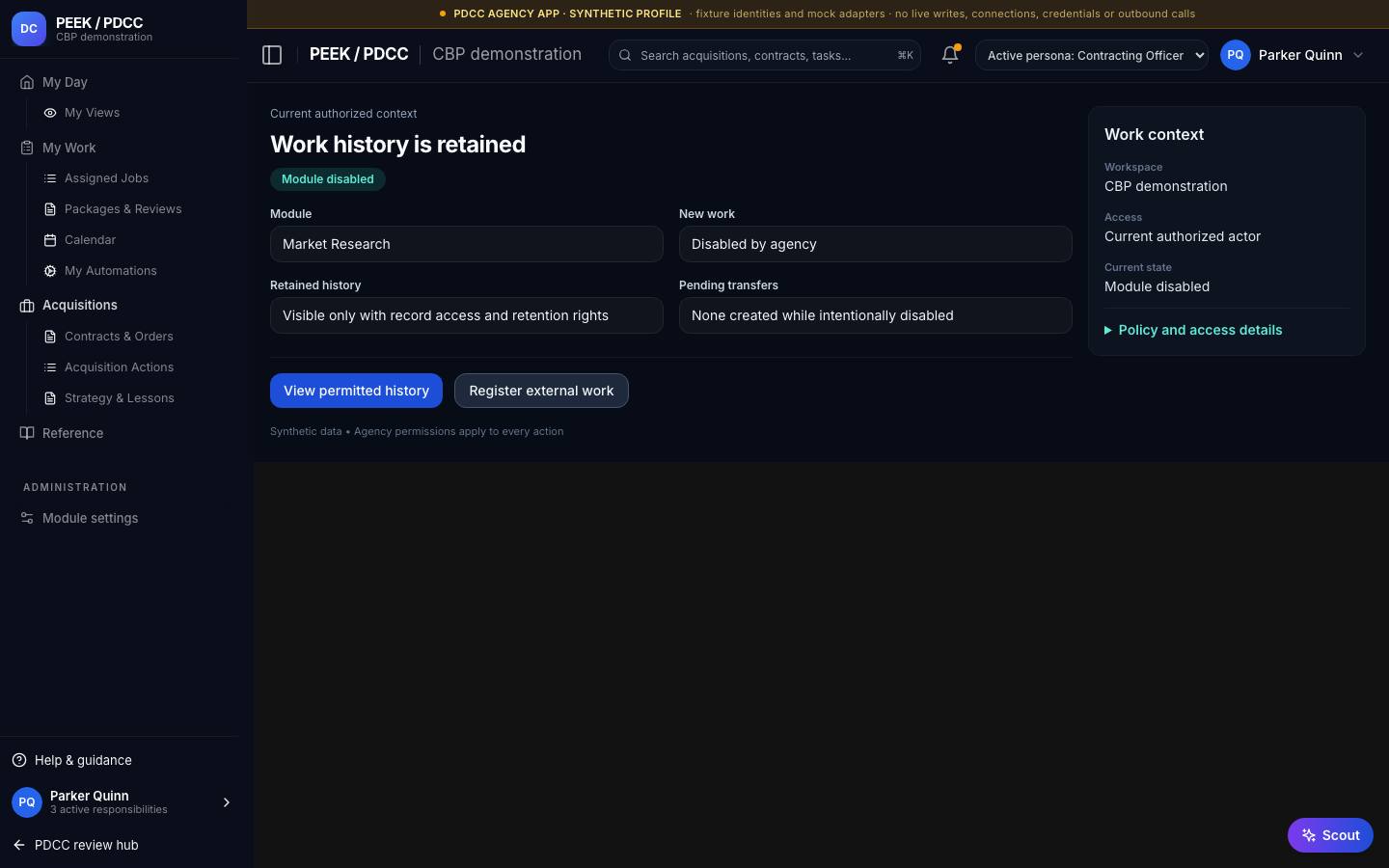Click the Acquisition Actions list icon
Image resolution: width=1389 pixels, height=868 pixels.
coord(50,367)
